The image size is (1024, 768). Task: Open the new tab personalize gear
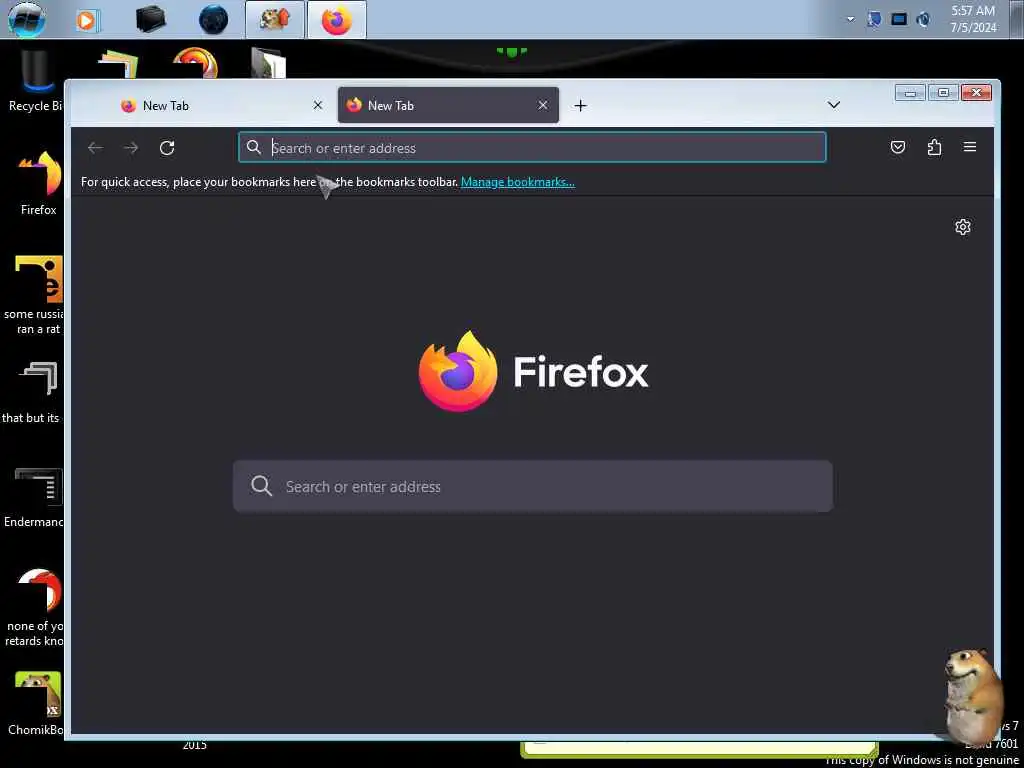coord(963,227)
